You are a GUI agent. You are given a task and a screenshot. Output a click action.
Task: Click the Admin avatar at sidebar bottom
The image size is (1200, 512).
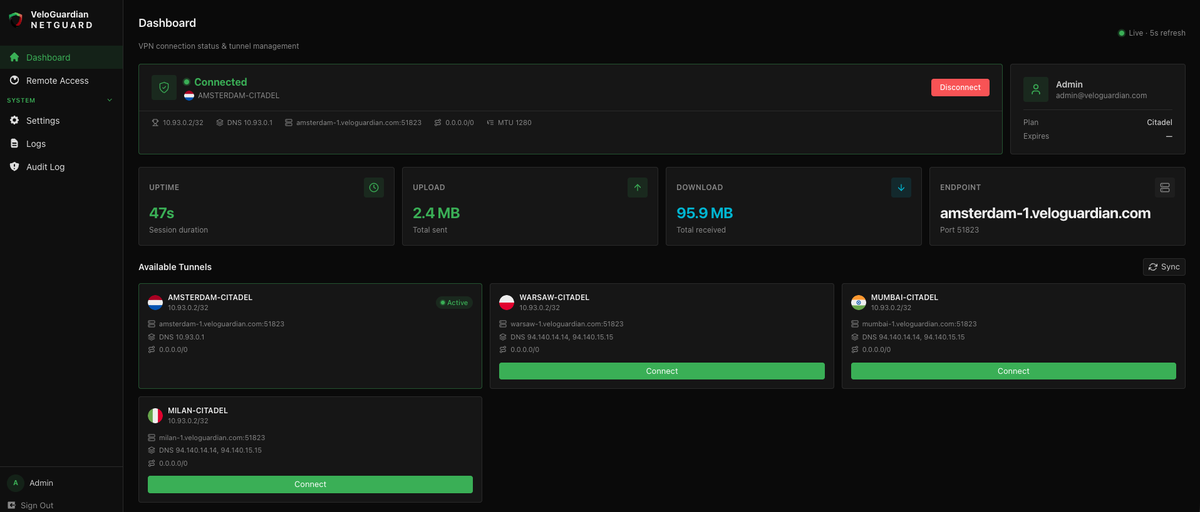15,483
